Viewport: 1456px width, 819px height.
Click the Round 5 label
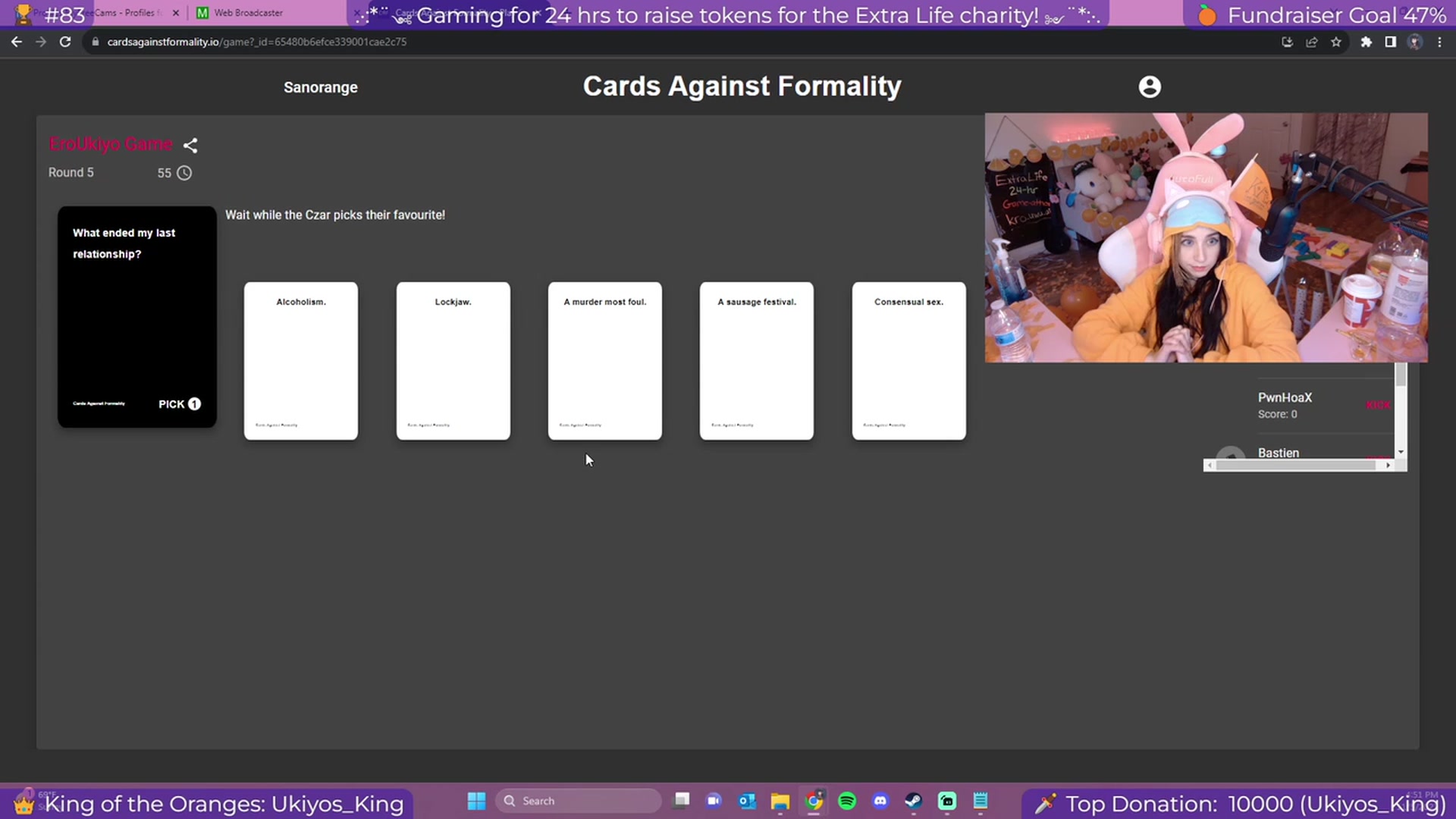click(71, 172)
